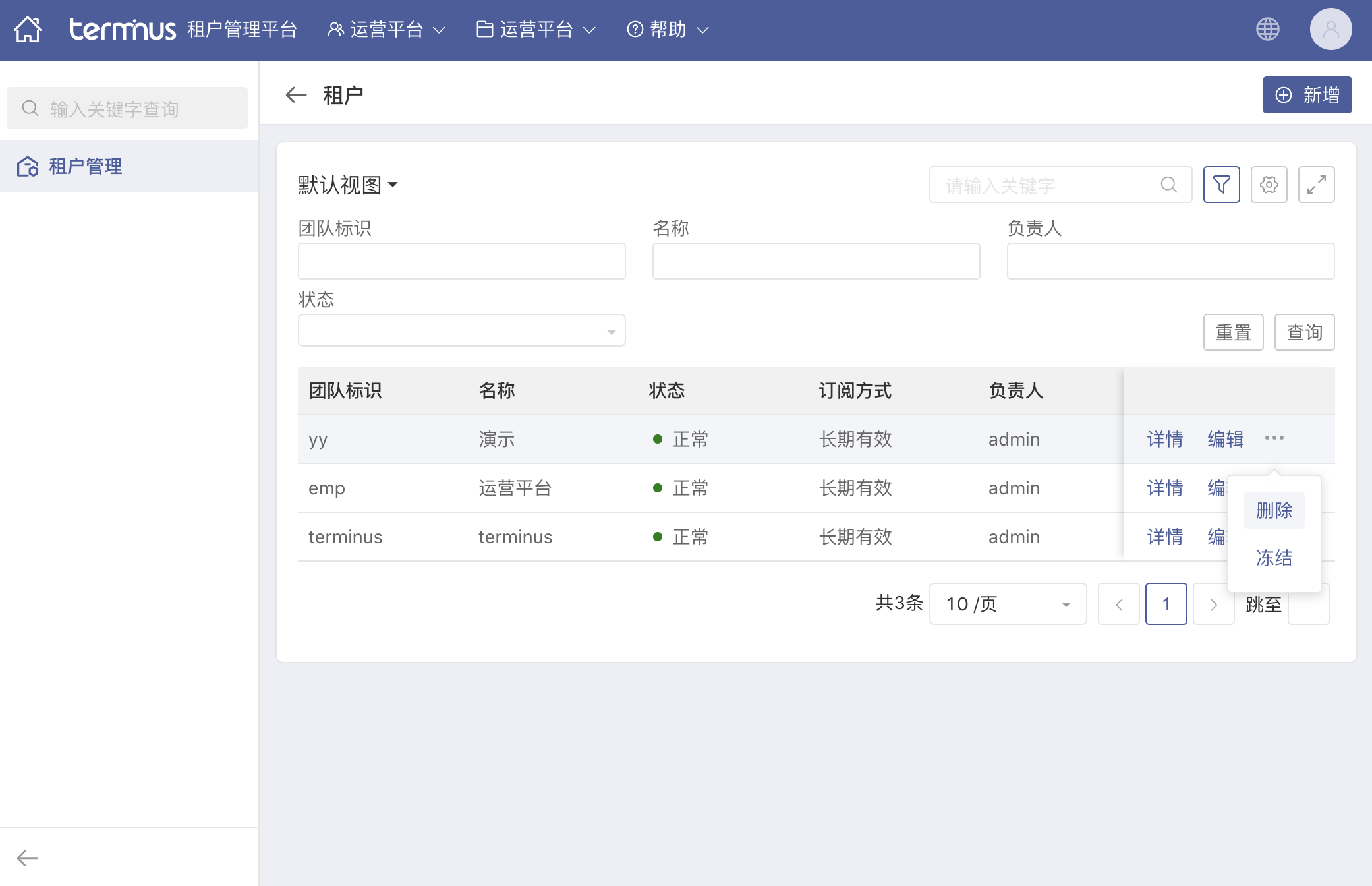Open 默认视图 view selector
This screenshot has height=886, width=1372.
tap(348, 185)
